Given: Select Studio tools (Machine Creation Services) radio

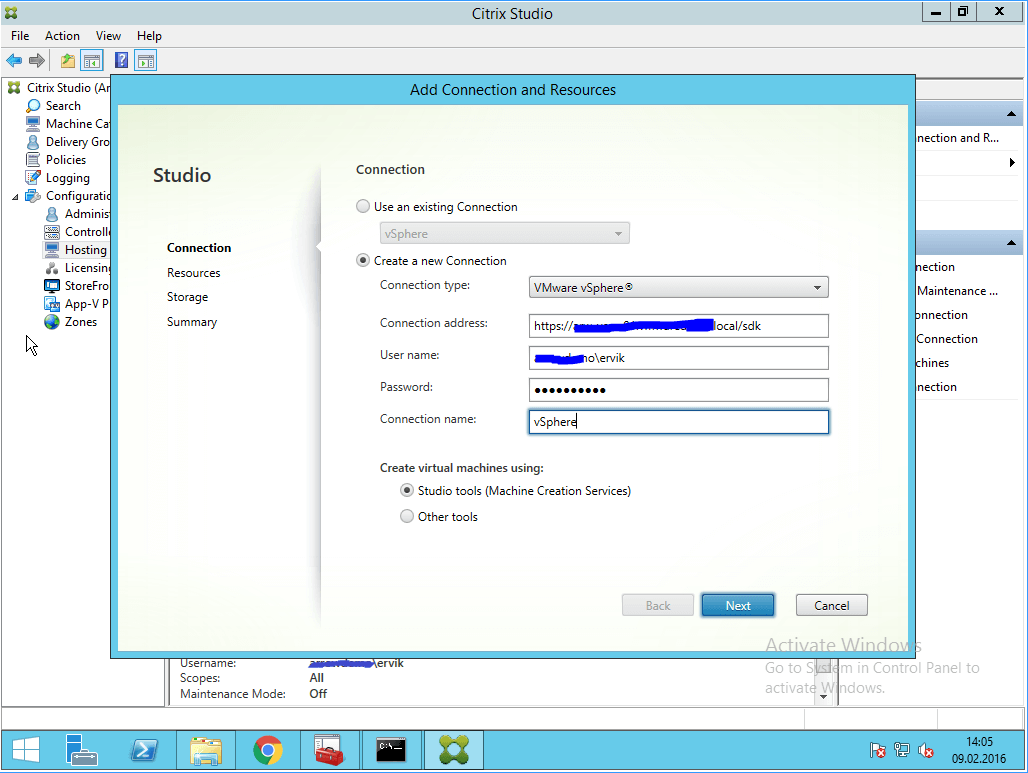Looking at the screenshot, I should (x=407, y=490).
